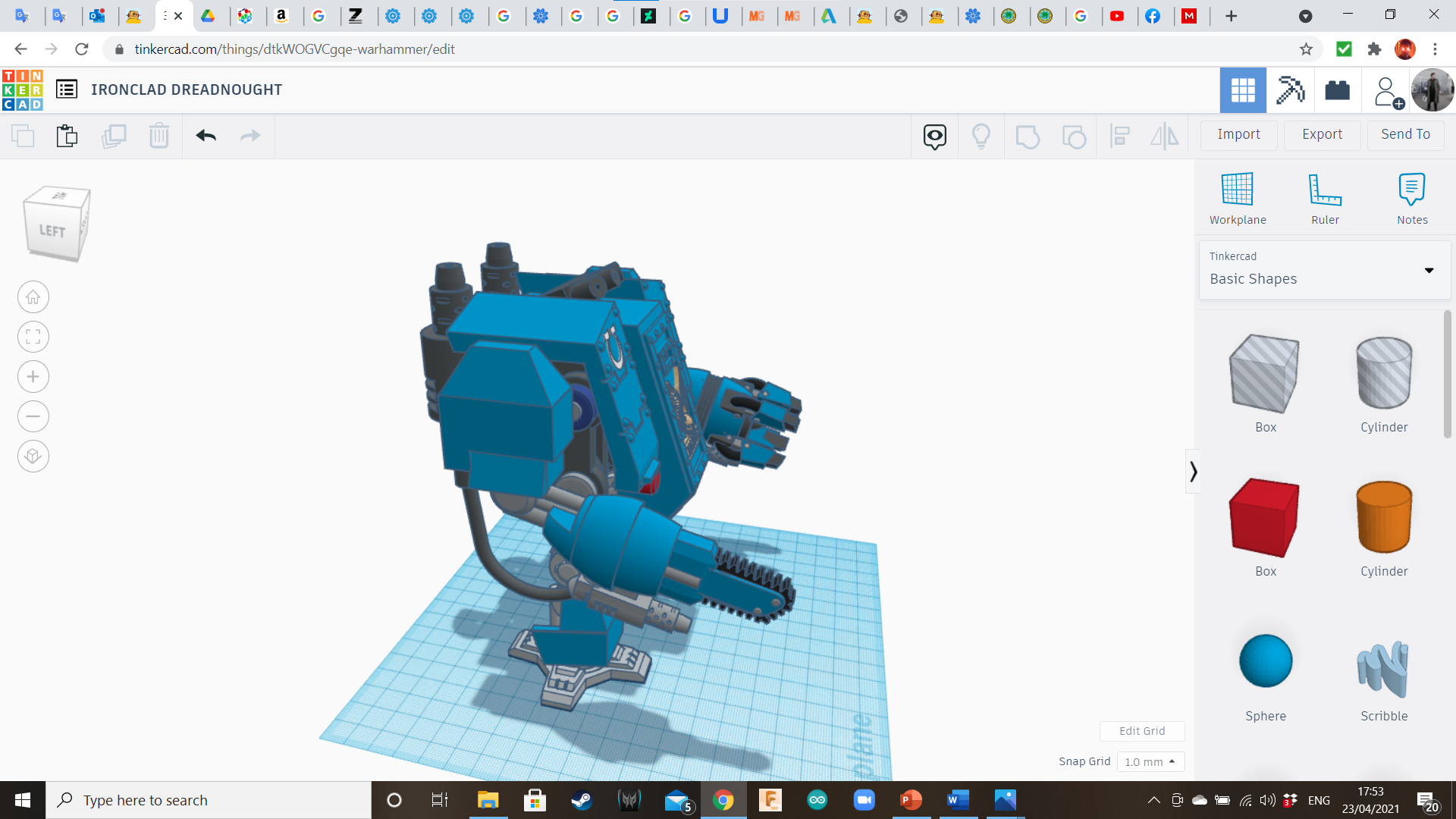
Task: Expand the Basic Shapes dropdown
Action: [x=1429, y=271]
